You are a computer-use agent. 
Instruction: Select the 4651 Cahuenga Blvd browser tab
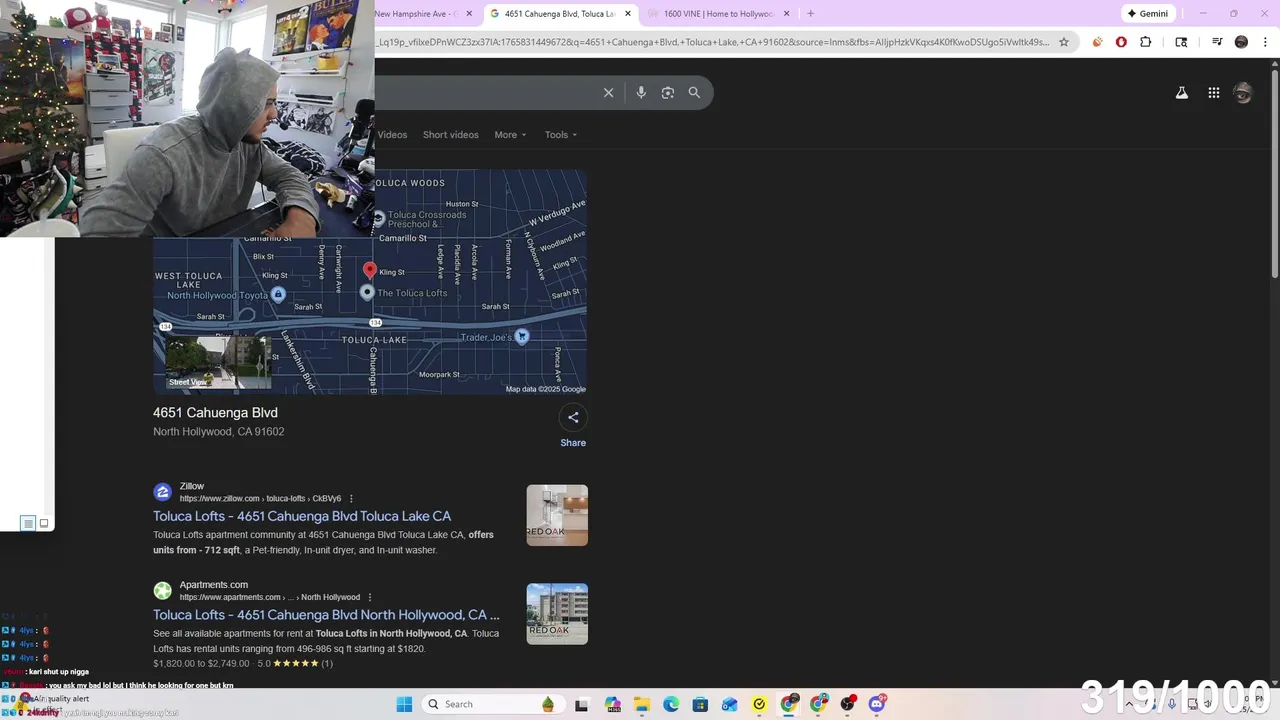pyautogui.click(x=562, y=14)
